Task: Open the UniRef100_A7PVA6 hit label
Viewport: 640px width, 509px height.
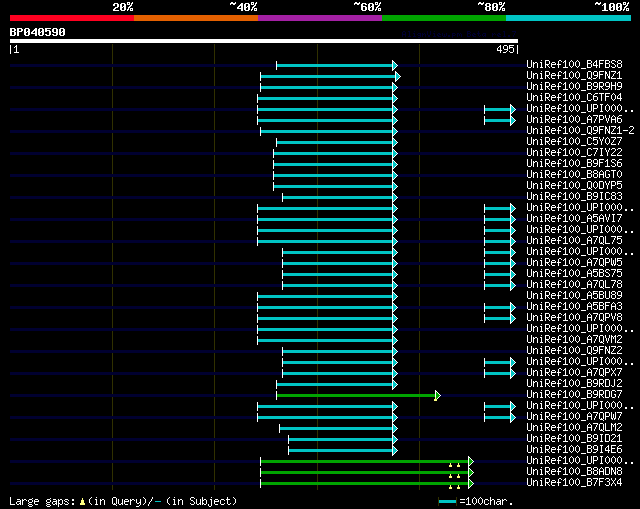Action: pyautogui.click(x=574, y=119)
